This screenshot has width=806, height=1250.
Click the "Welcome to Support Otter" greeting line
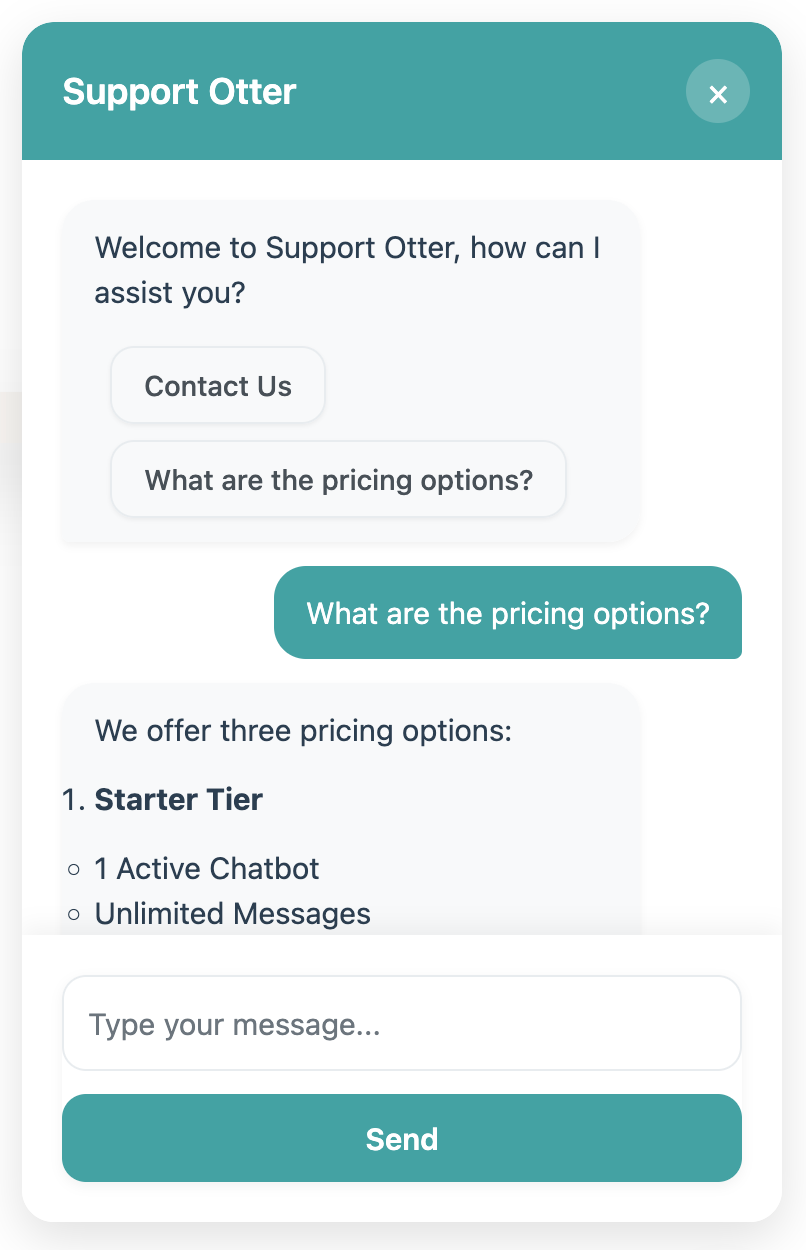click(347, 248)
